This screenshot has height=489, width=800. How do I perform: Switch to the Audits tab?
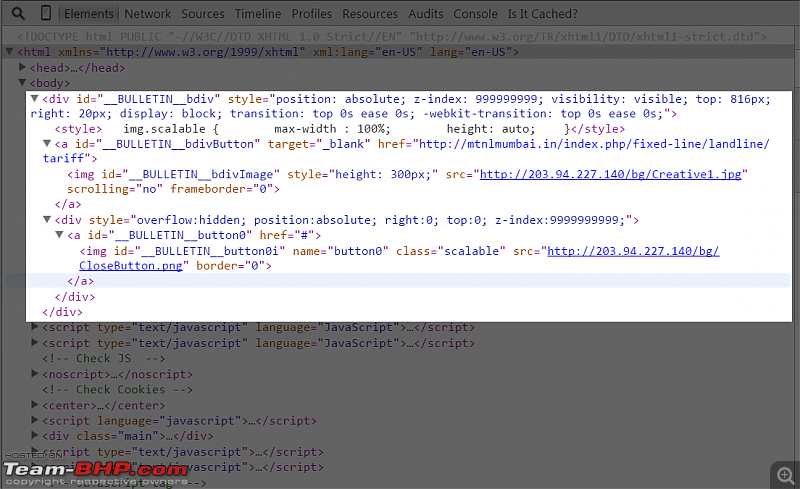[426, 14]
